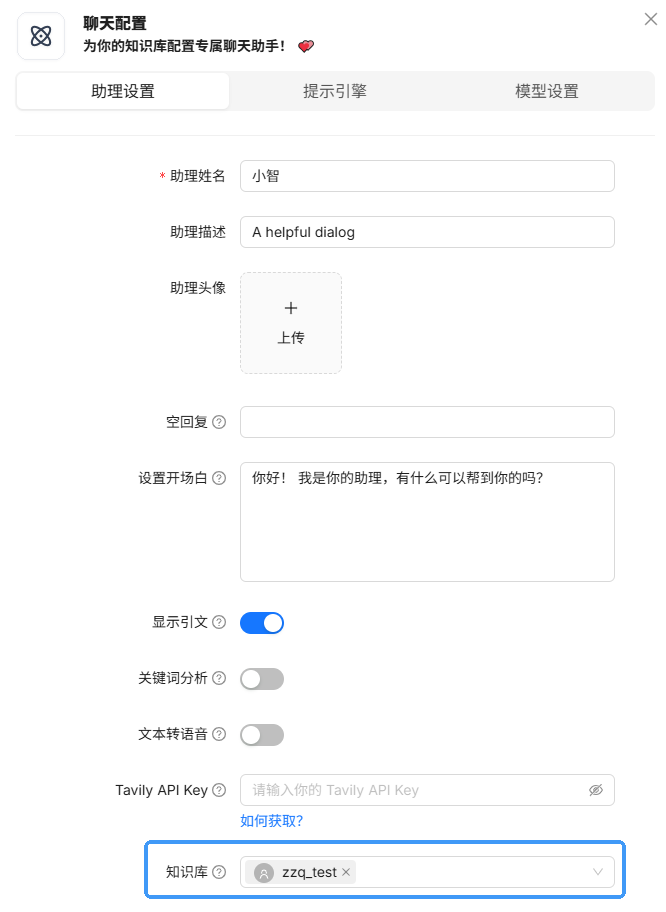Click the plus upload icon under 助理头像
The image size is (666, 912).
(x=290, y=308)
